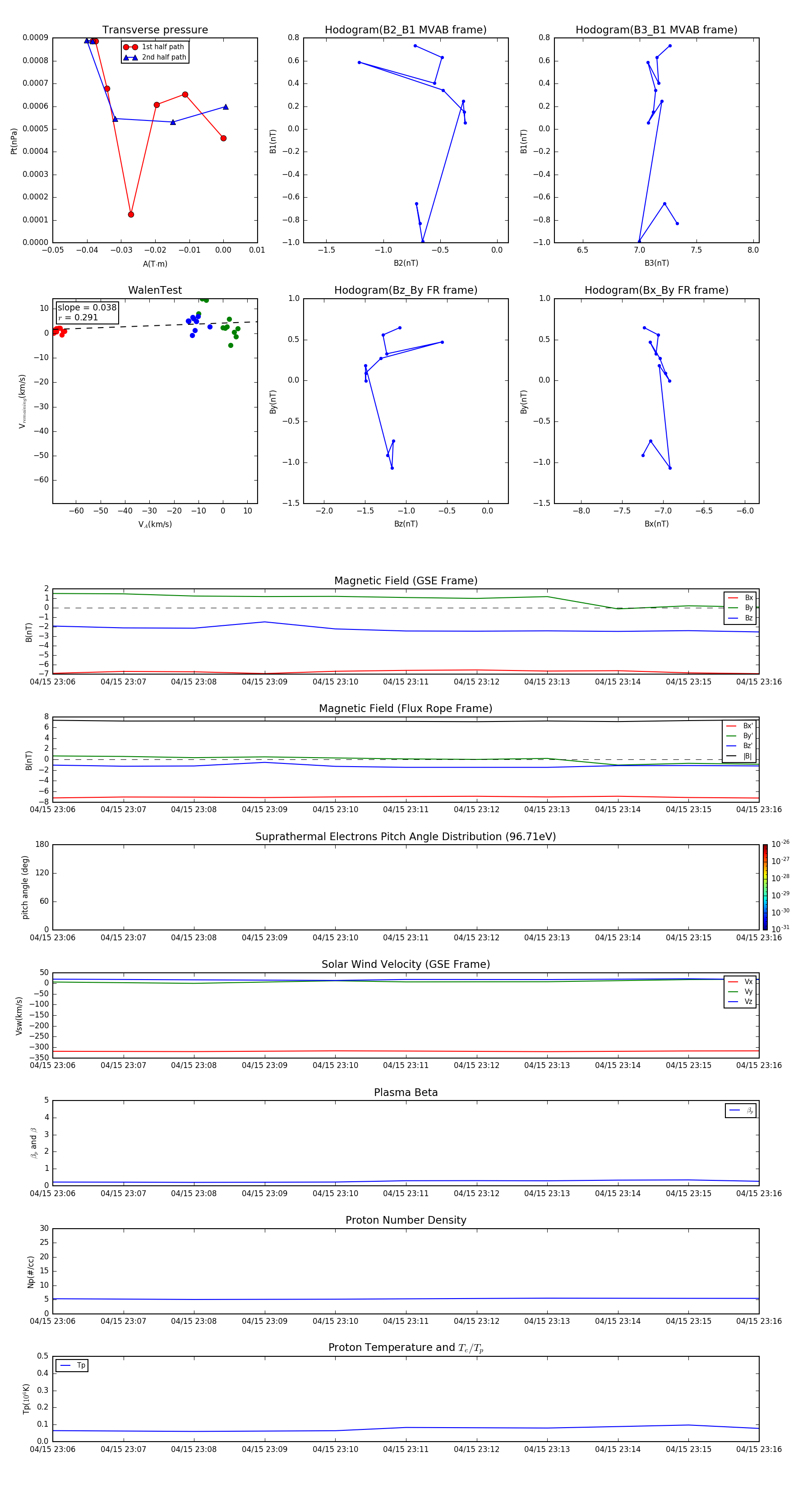Select the 'Hodogram(B3_B1 MVAB frame)' title
Screen dimensions: 812x1489
click(x=656, y=30)
